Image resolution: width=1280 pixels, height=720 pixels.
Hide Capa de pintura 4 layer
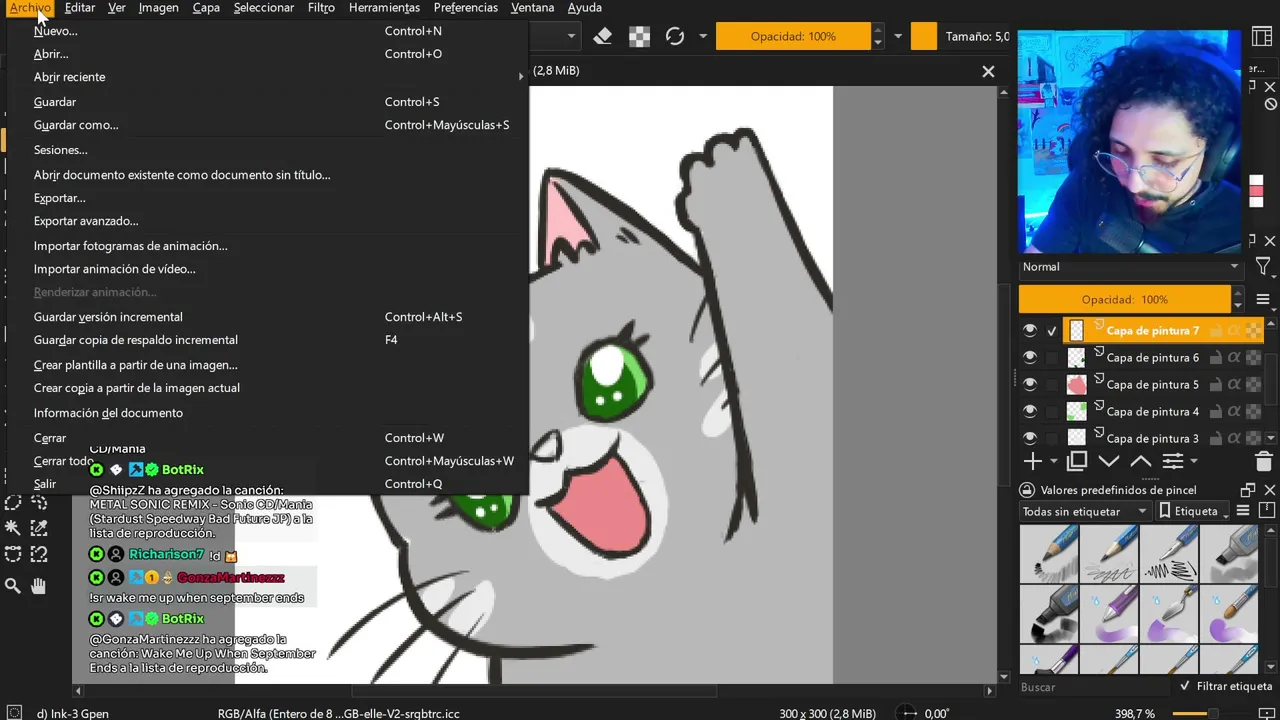tap(1030, 412)
